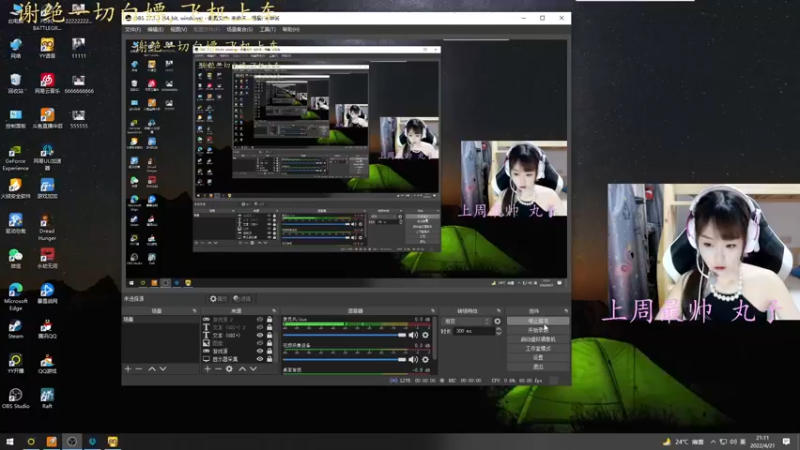This screenshot has height=450, width=800.
Task: Toggle visibility of the 显示器采集 source
Action: click(260, 359)
